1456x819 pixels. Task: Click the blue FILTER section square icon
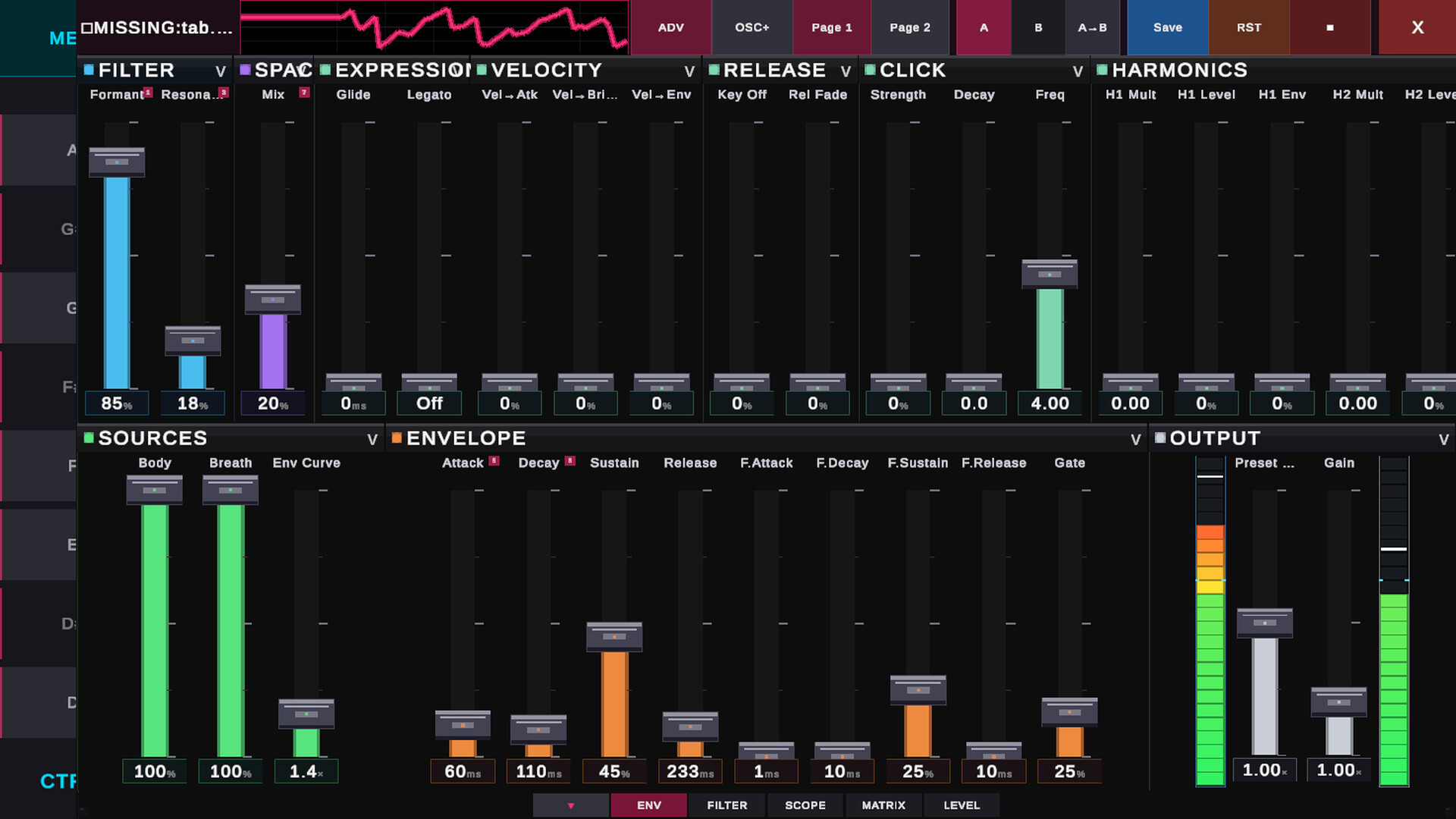click(x=89, y=70)
